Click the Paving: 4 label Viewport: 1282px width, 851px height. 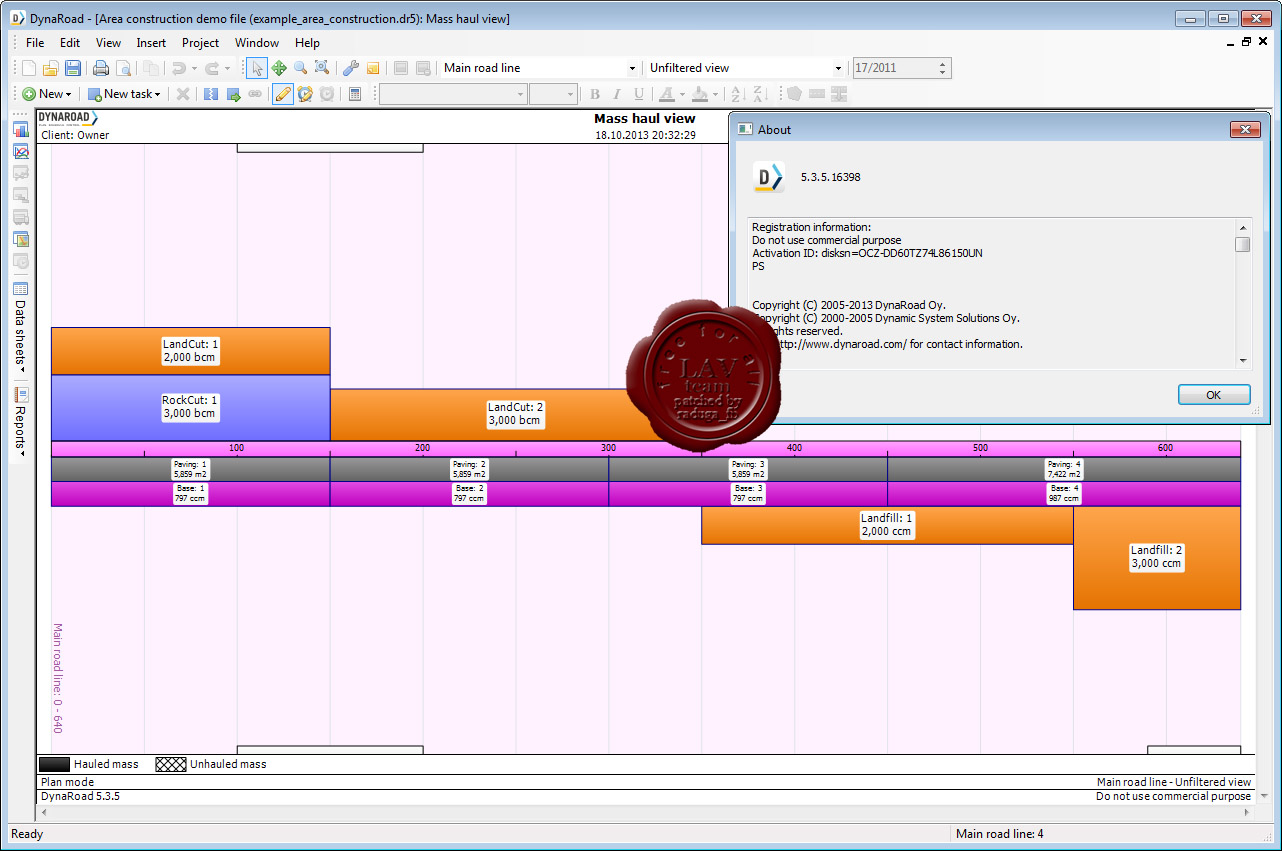1064,469
